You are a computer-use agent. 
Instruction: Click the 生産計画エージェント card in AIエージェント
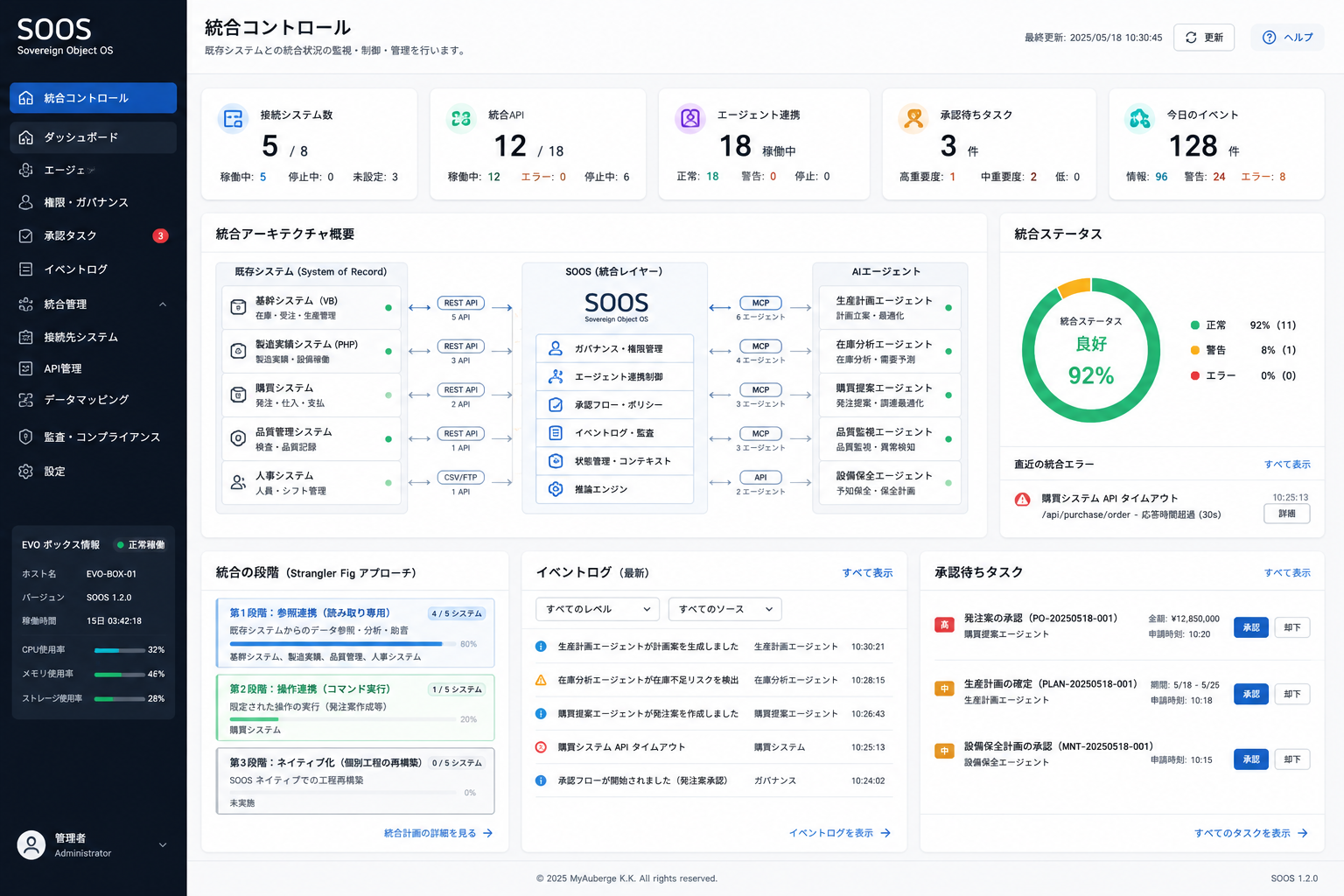tap(890, 307)
